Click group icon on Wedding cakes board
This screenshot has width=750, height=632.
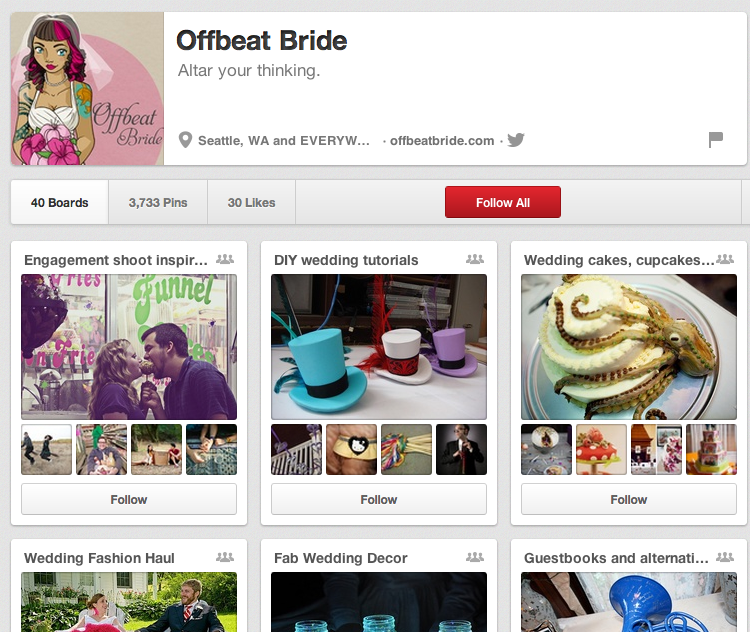[x=725, y=259]
